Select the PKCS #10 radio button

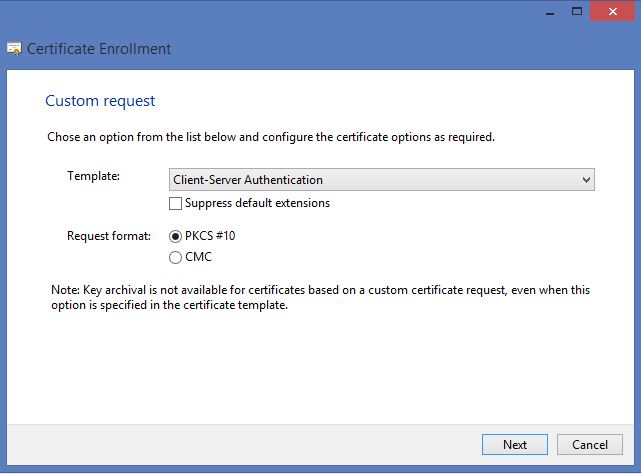[x=176, y=237]
